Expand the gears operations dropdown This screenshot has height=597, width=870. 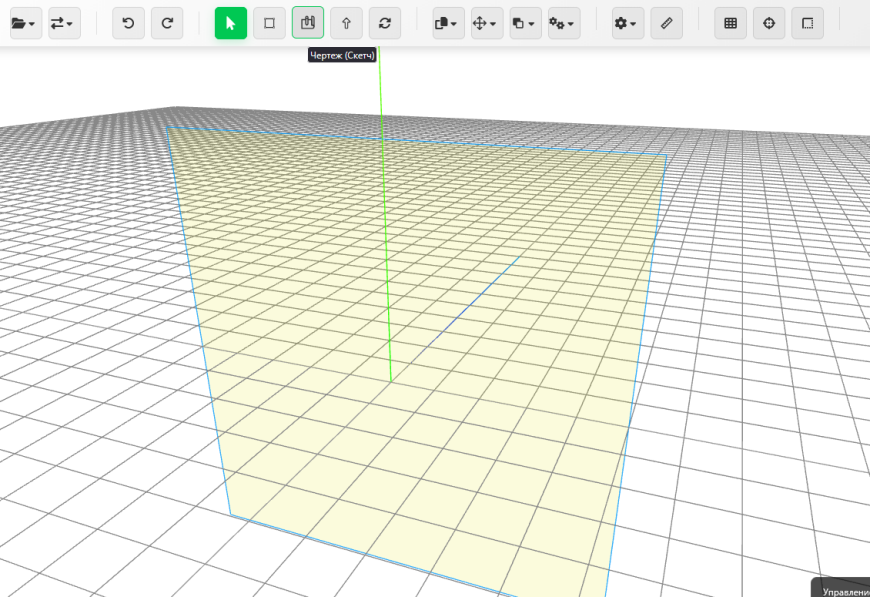click(x=563, y=22)
